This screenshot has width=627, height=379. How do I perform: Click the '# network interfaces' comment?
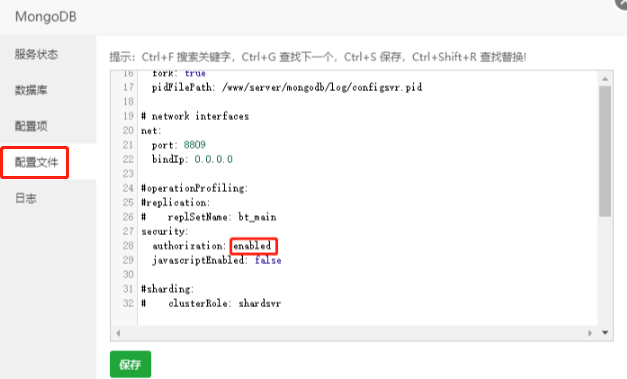coord(195,116)
